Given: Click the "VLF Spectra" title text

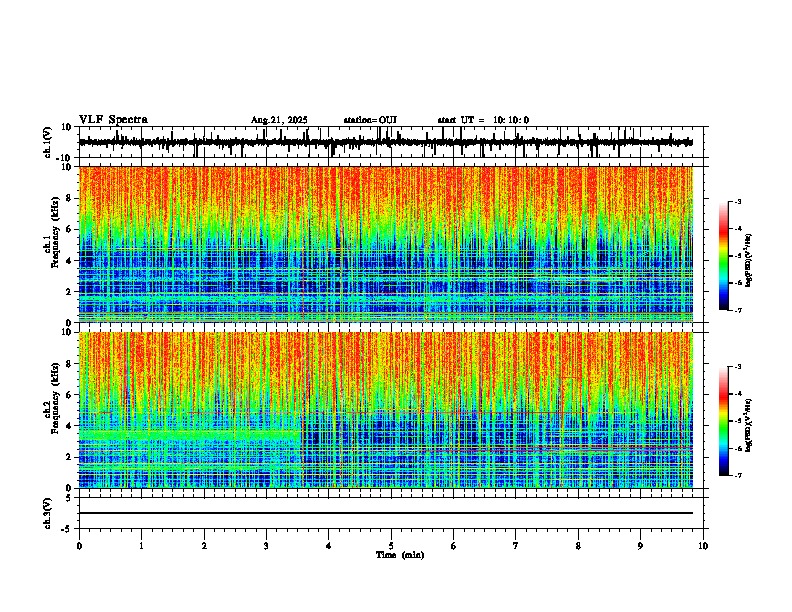Looking at the screenshot, I should tap(113, 120).
